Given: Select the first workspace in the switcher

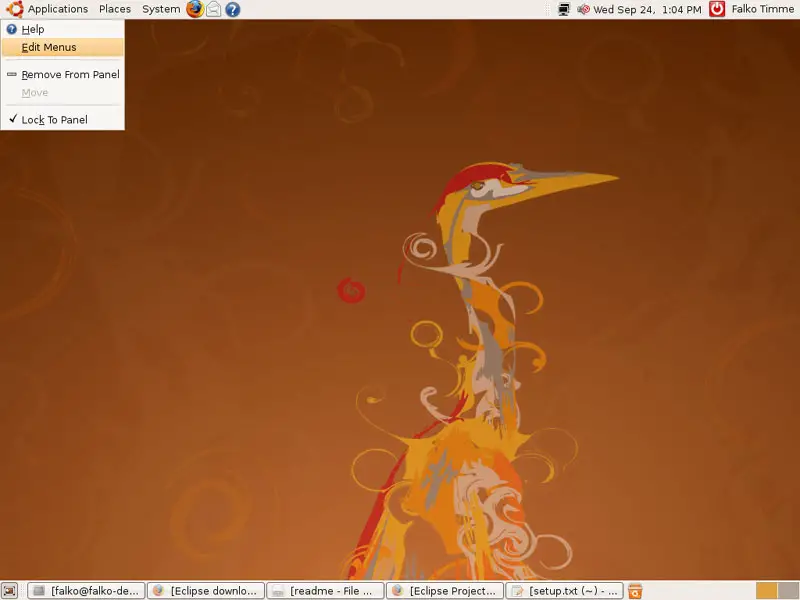Looking at the screenshot, I should [766, 591].
